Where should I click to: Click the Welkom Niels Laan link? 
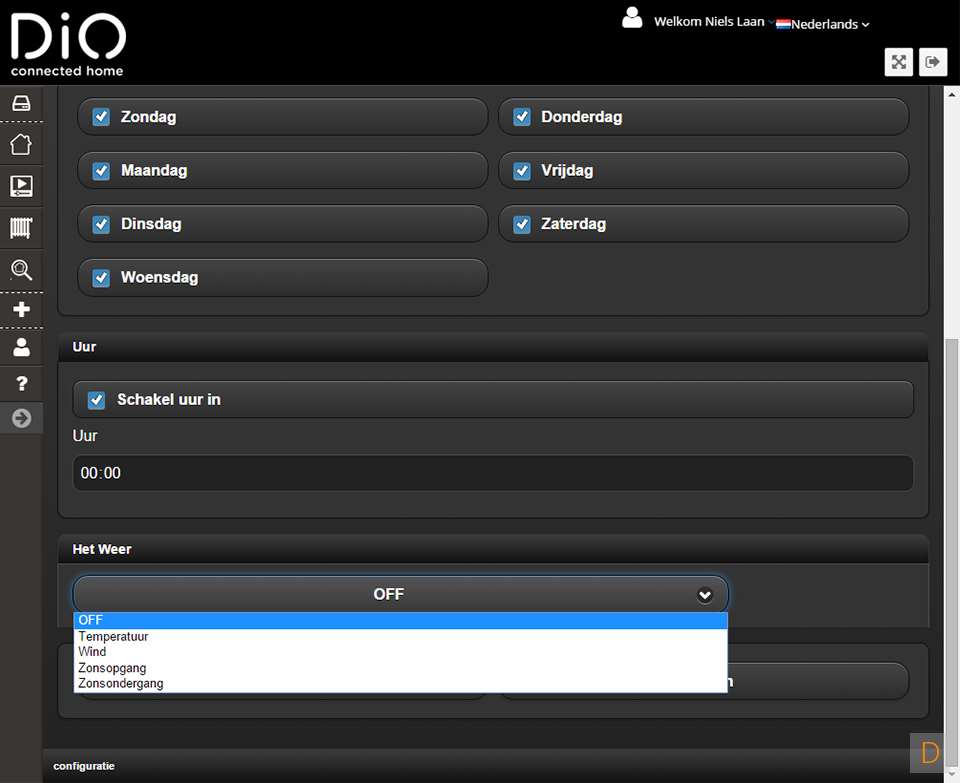710,22
